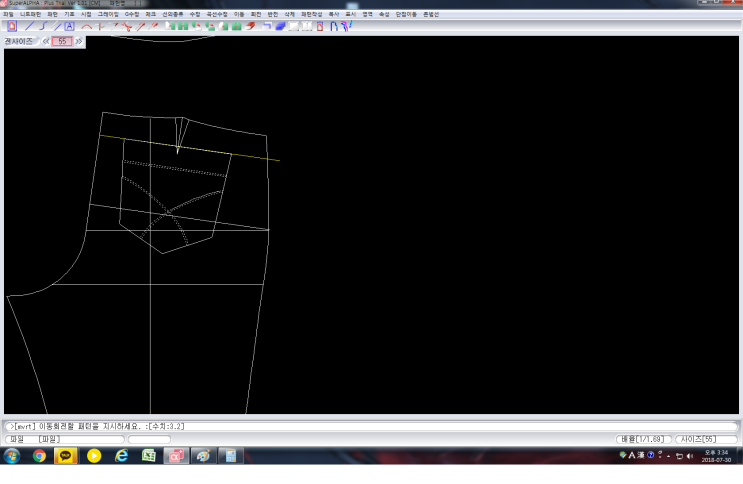Screen dimensions: 743x484
Task: Open Internet Explorer from the taskbar
Action: [121, 456]
